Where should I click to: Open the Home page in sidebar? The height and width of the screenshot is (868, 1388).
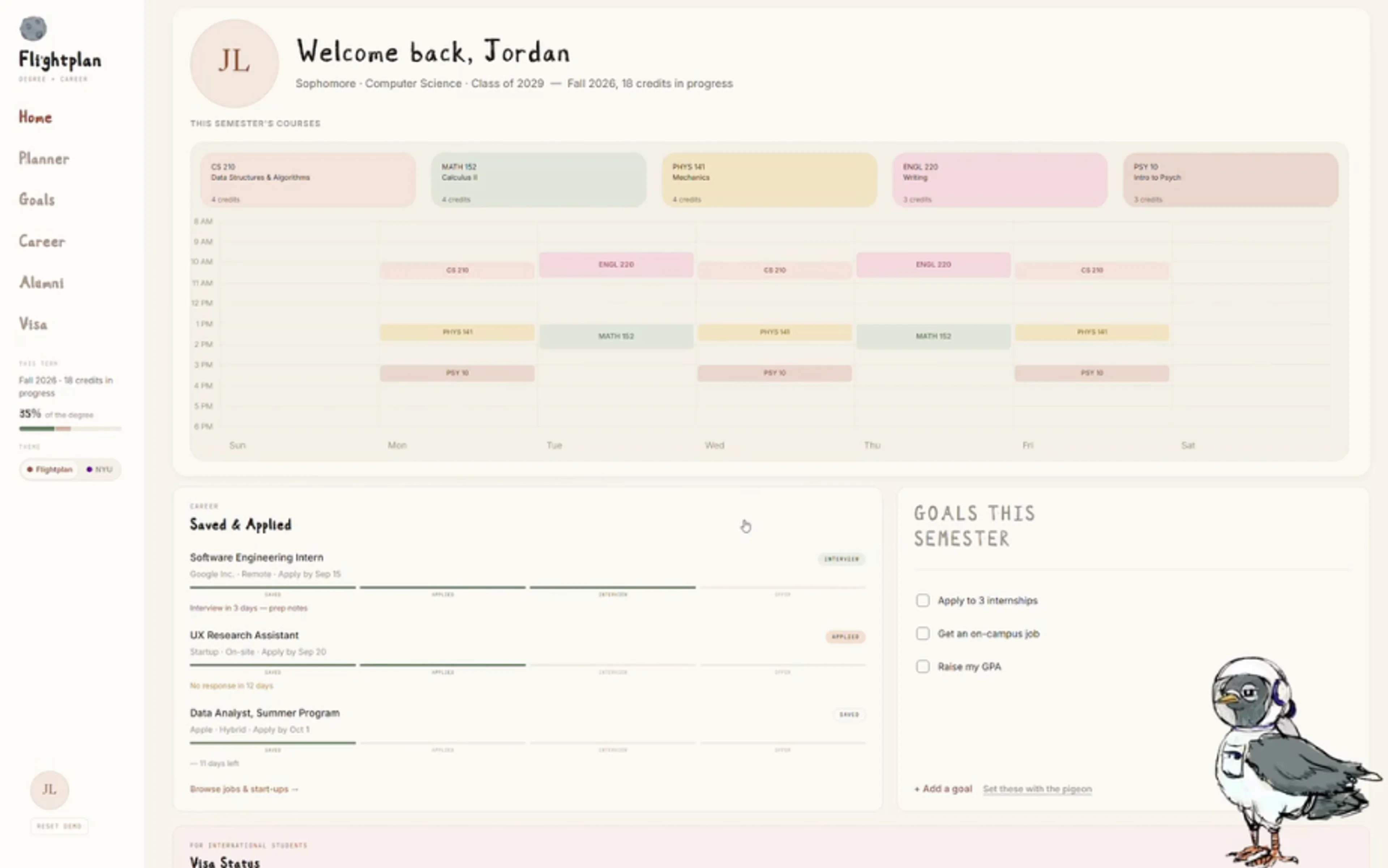tap(36, 117)
